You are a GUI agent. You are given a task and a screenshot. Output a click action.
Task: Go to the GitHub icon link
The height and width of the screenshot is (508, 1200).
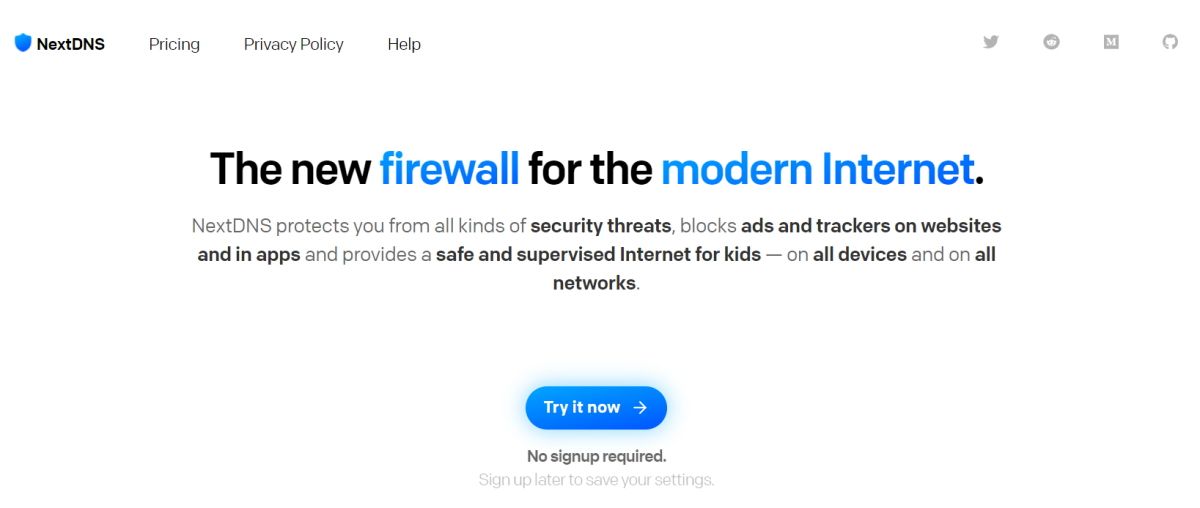[x=1170, y=42]
